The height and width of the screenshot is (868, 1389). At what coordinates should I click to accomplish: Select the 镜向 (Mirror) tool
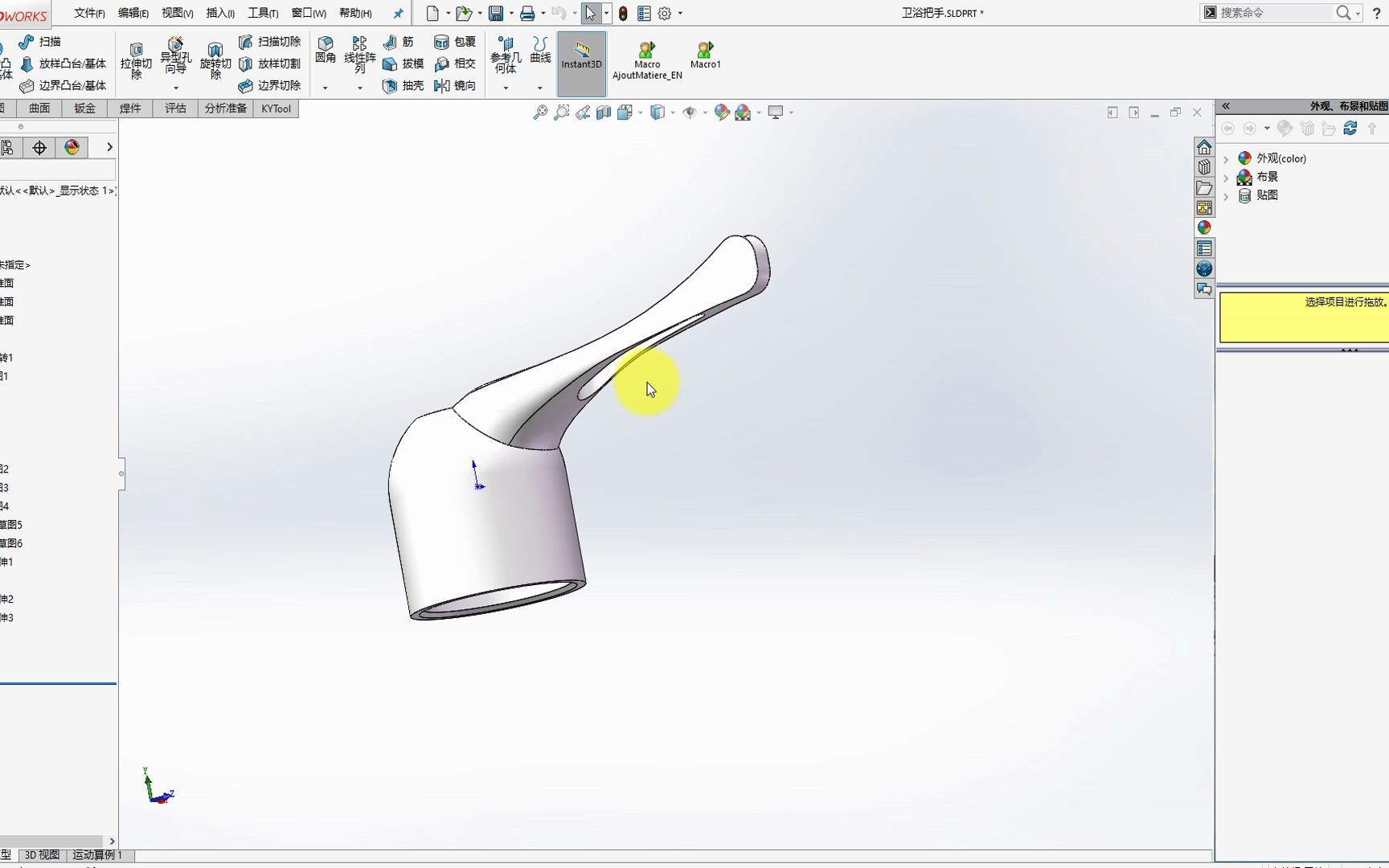point(456,87)
